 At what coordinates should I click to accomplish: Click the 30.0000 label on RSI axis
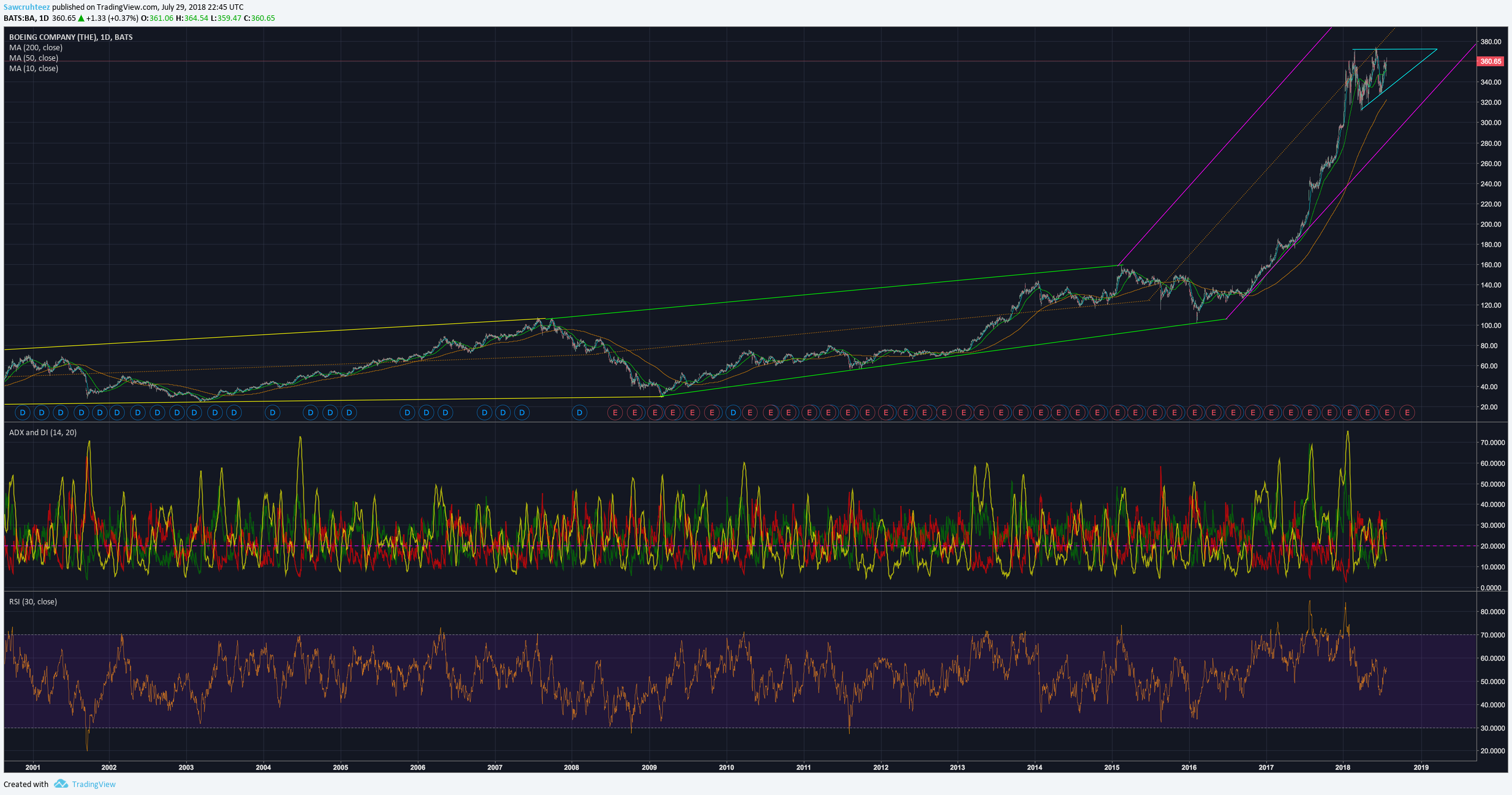(1492, 728)
